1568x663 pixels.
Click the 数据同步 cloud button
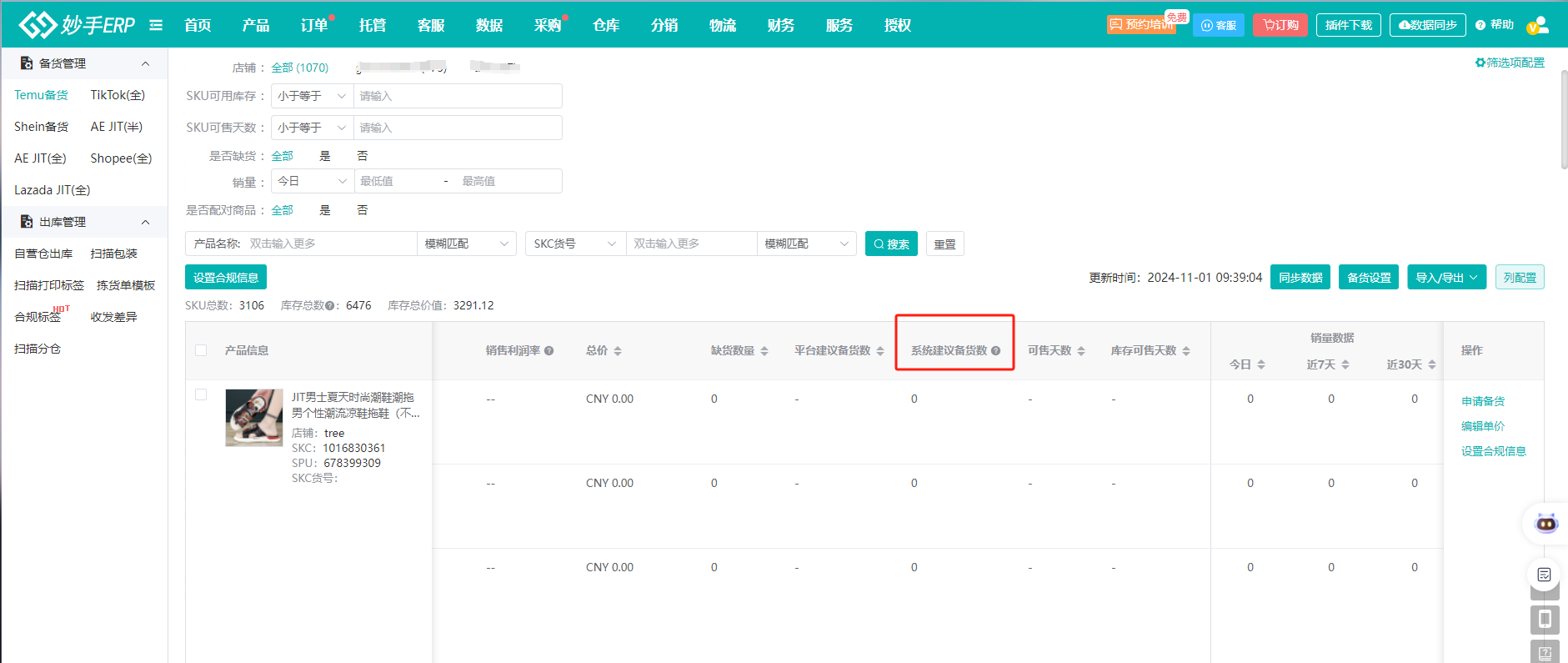1428,25
